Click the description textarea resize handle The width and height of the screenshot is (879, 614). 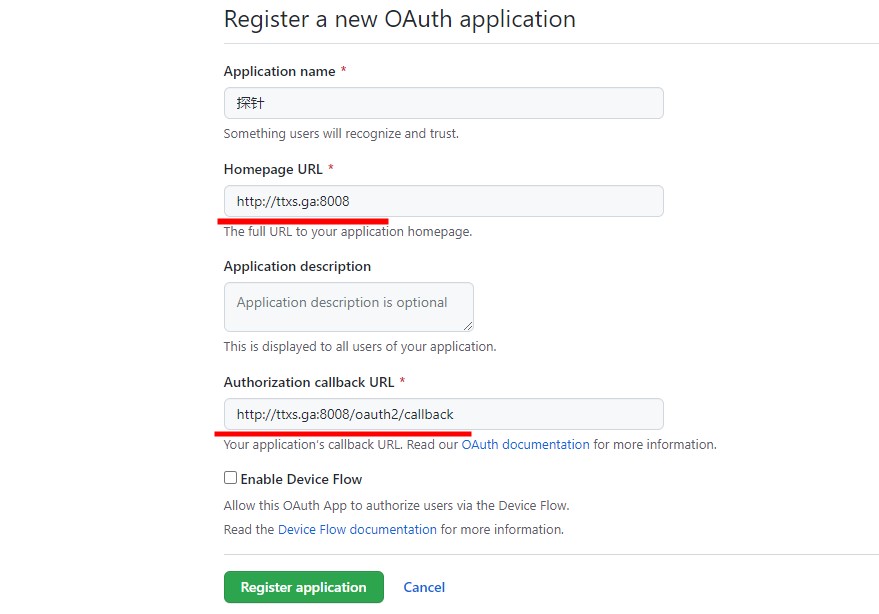[x=468, y=325]
